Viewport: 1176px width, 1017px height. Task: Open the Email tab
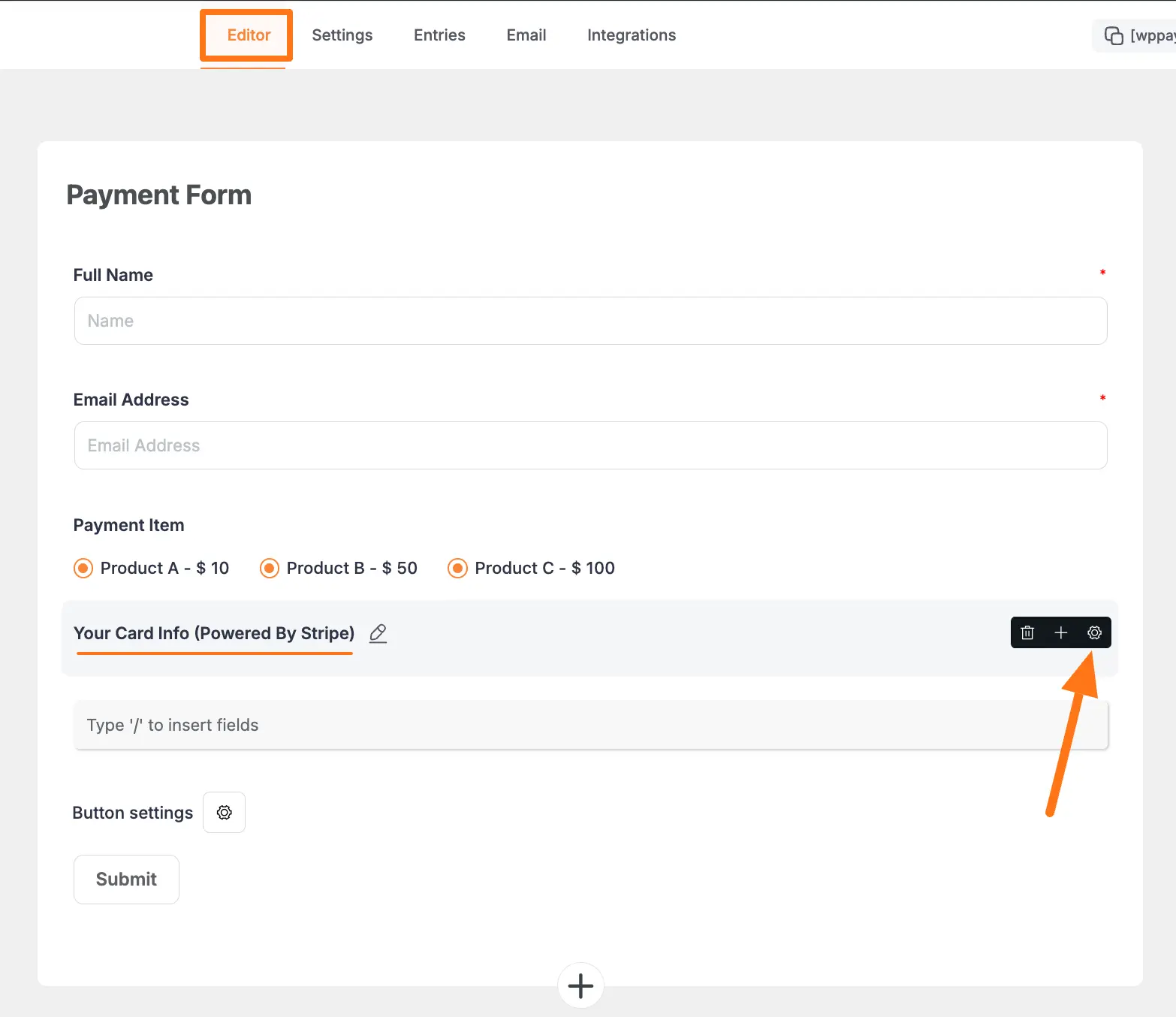[x=526, y=35]
